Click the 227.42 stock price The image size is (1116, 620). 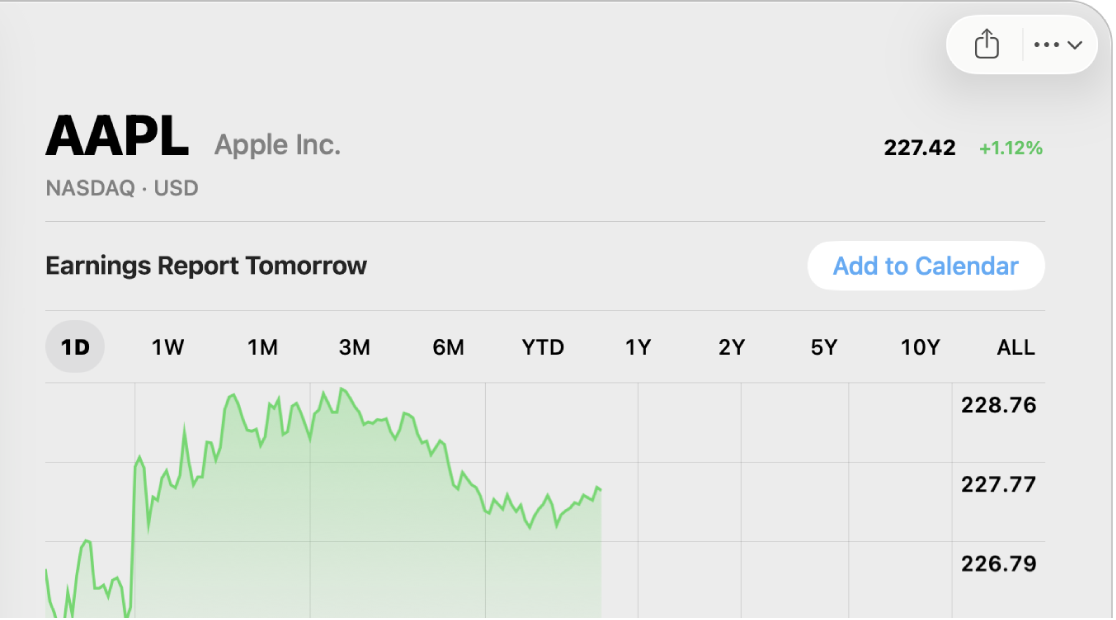coord(919,148)
